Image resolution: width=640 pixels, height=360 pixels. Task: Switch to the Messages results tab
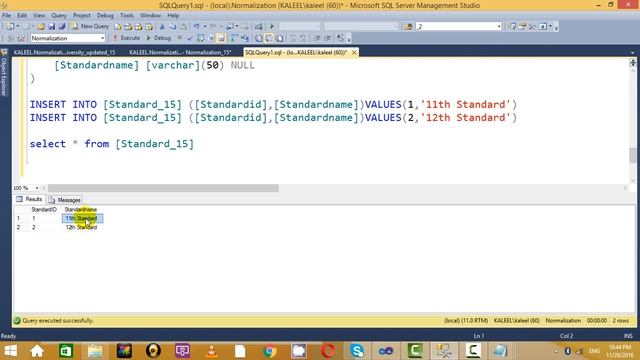point(64,200)
